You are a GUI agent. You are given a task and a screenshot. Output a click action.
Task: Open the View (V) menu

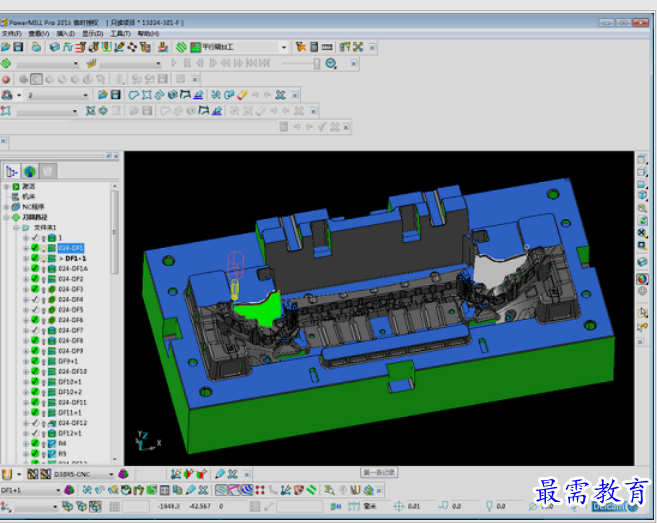coord(39,34)
